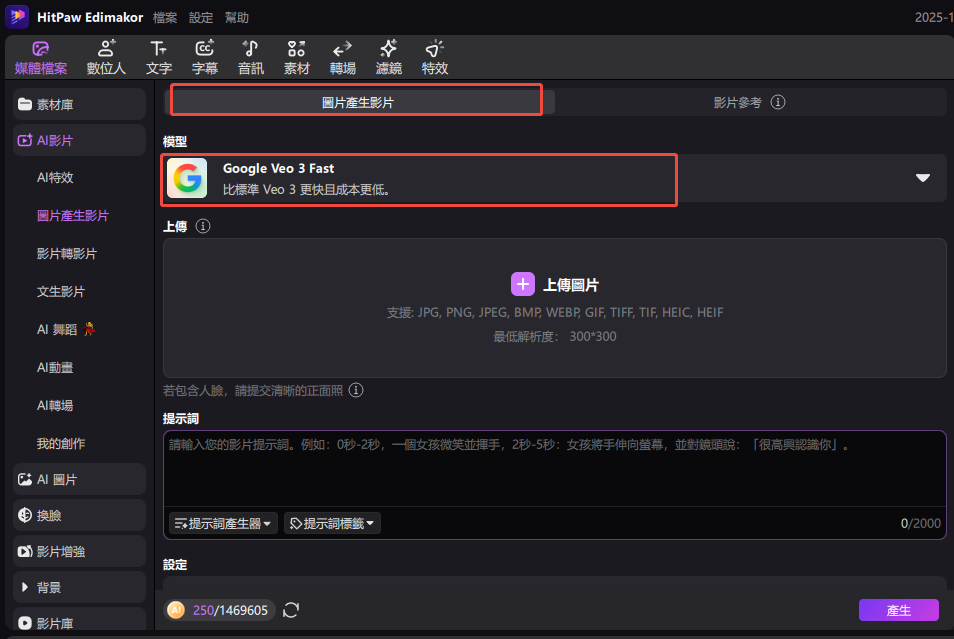Open the 轉場 transitions panel
The image size is (954, 639).
[342, 57]
